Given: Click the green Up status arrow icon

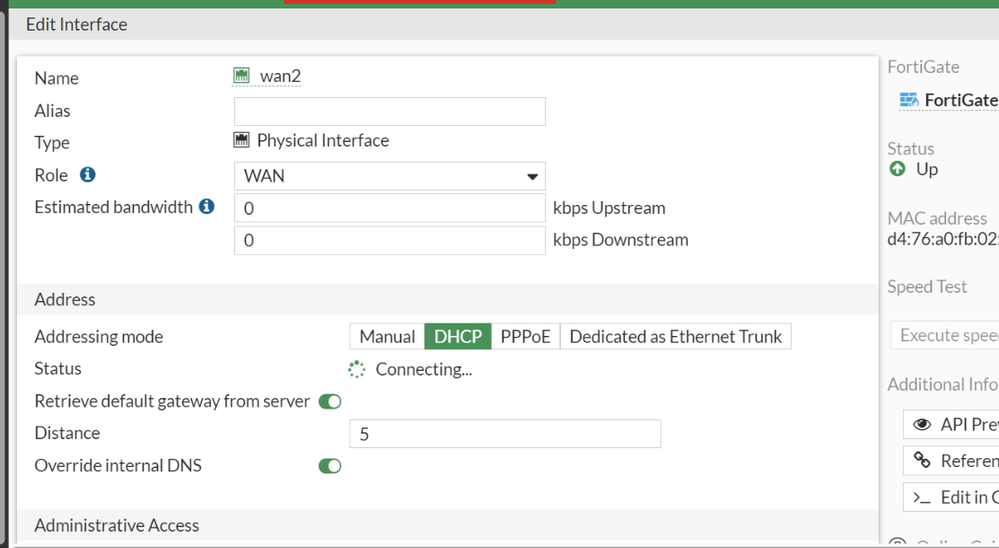Looking at the screenshot, I should (x=897, y=169).
